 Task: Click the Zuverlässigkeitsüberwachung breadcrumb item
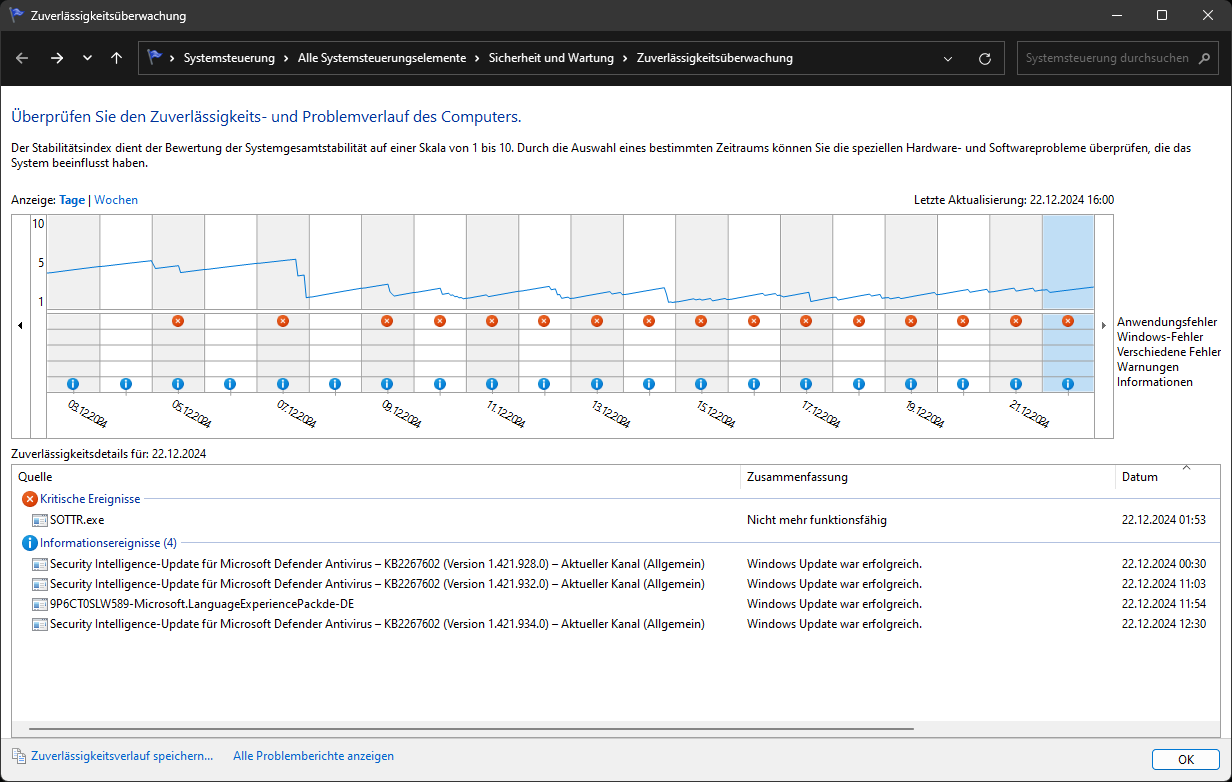(x=715, y=58)
